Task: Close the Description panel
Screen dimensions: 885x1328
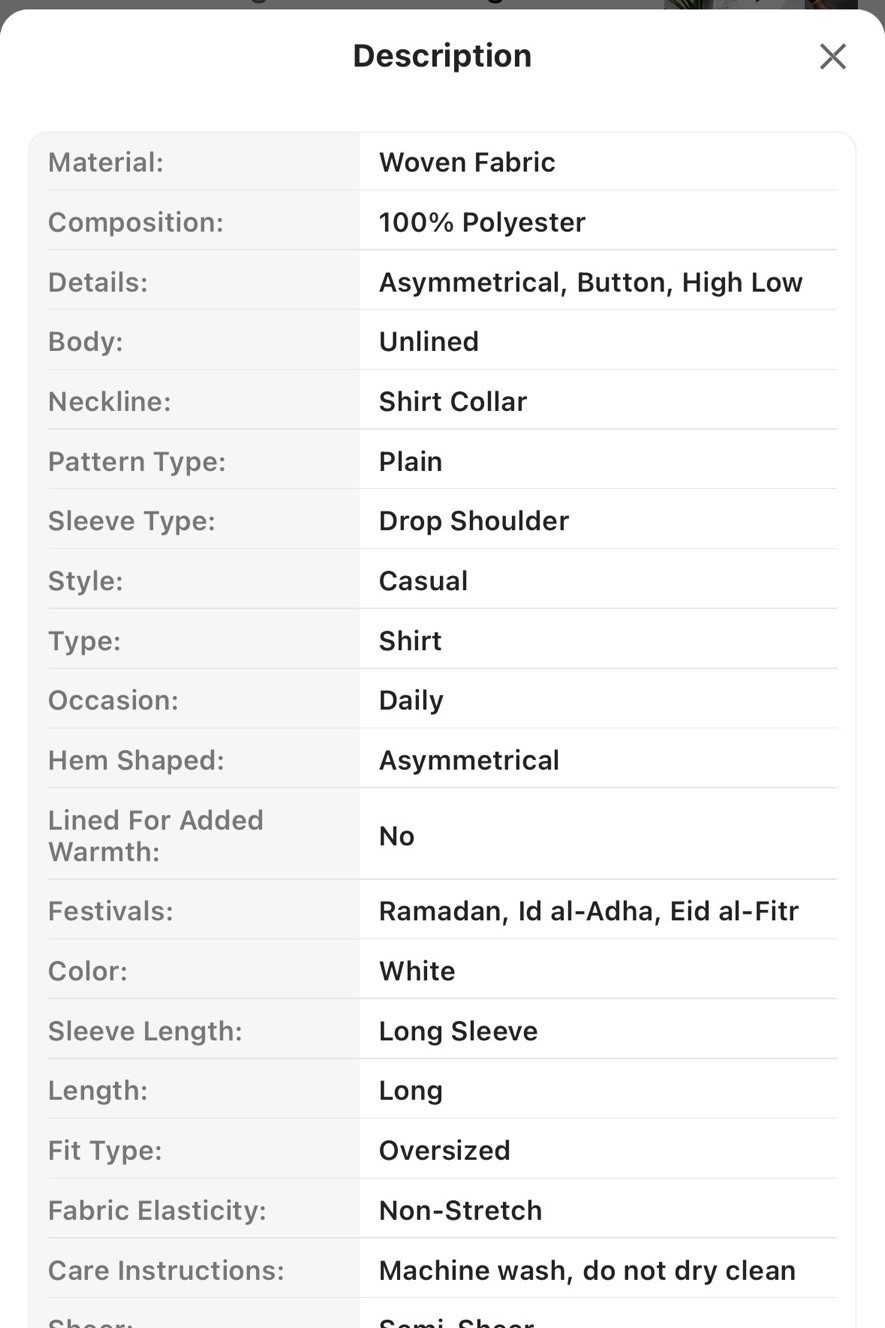Action: 832,57
